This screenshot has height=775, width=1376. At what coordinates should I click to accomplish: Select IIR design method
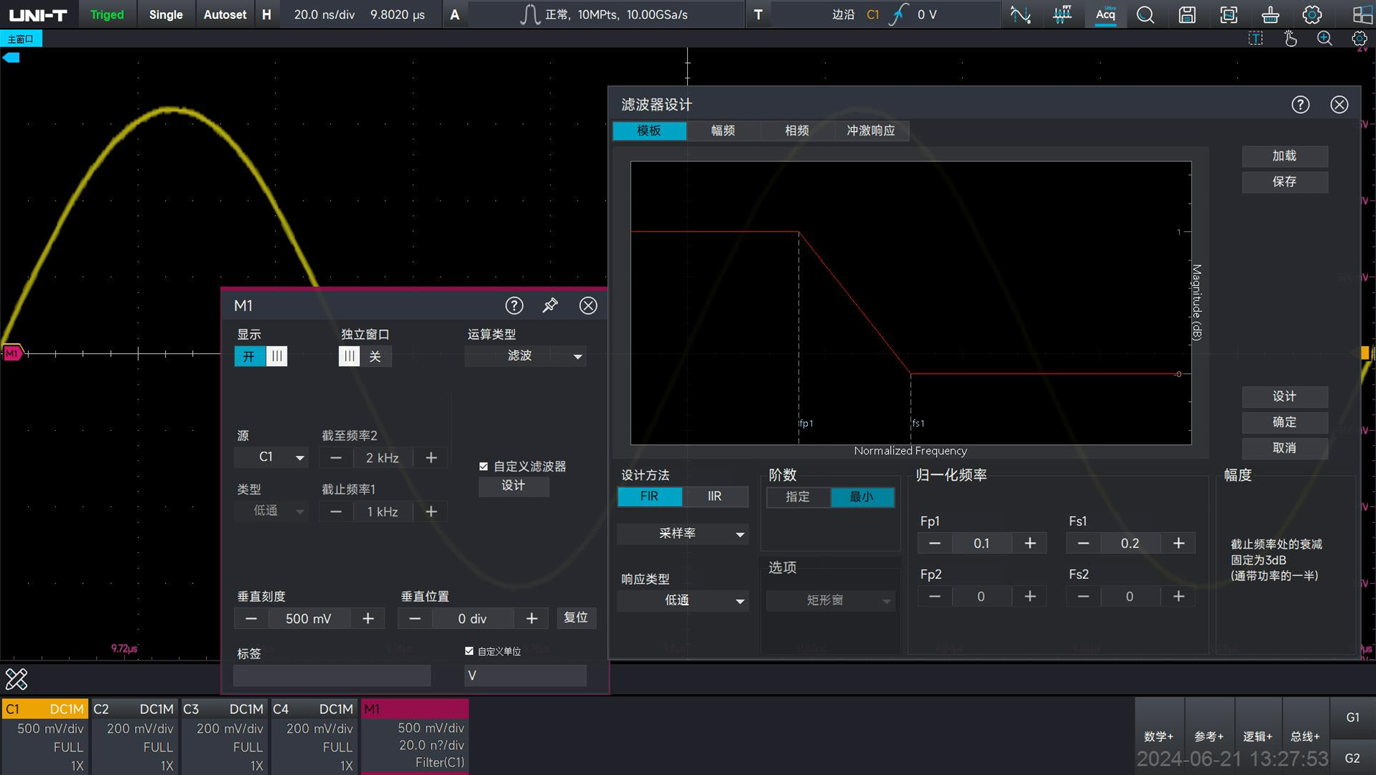coord(714,496)
